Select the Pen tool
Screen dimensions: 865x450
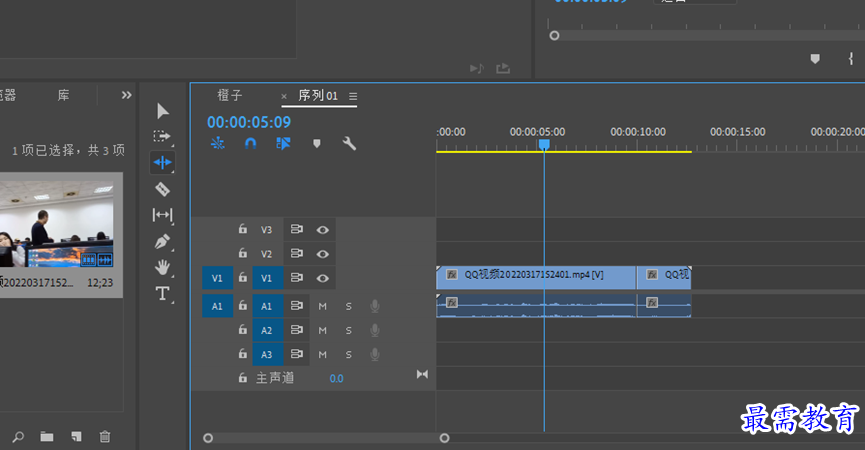162,242
